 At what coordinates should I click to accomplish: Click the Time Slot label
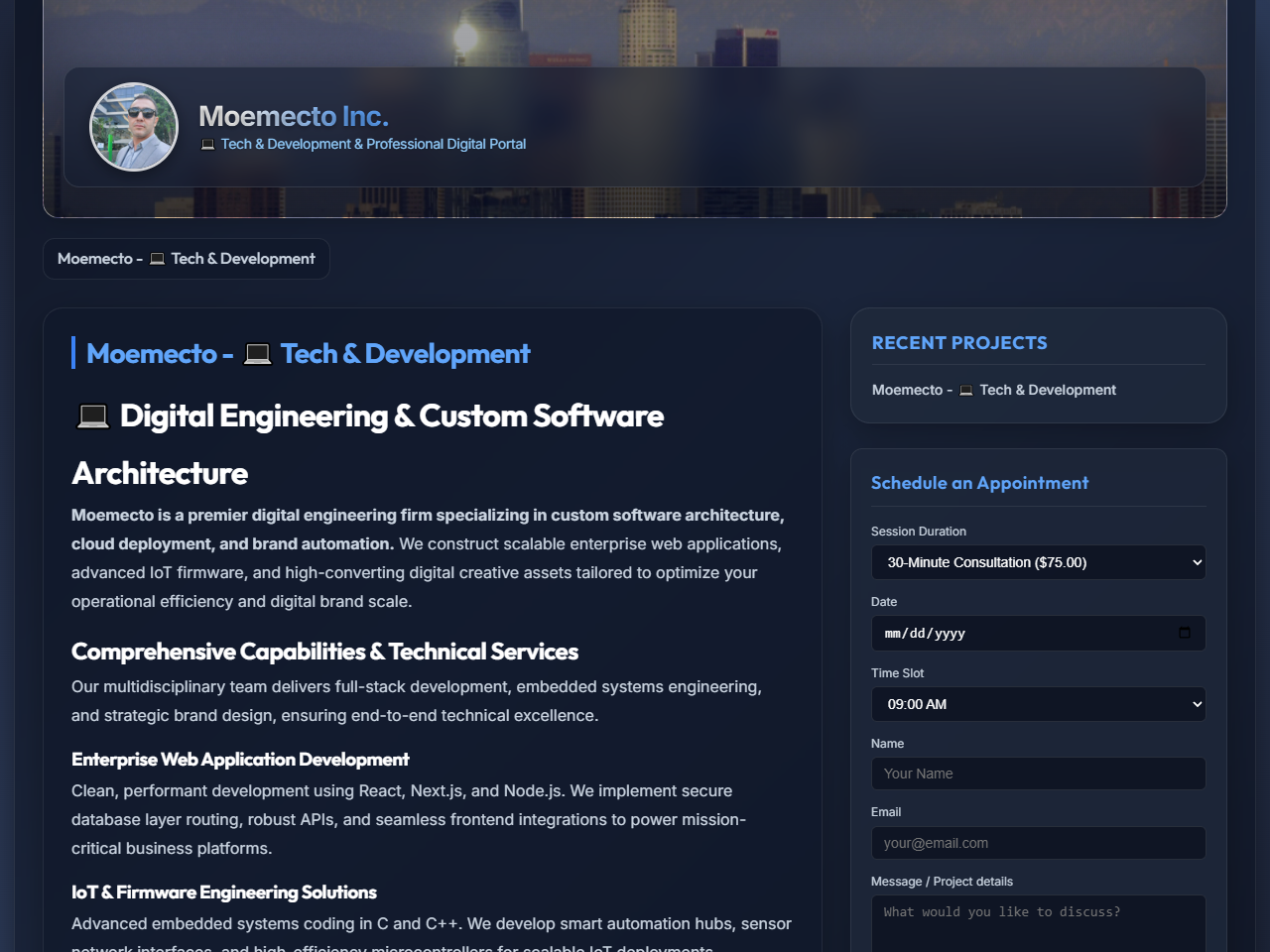[897, 673]
